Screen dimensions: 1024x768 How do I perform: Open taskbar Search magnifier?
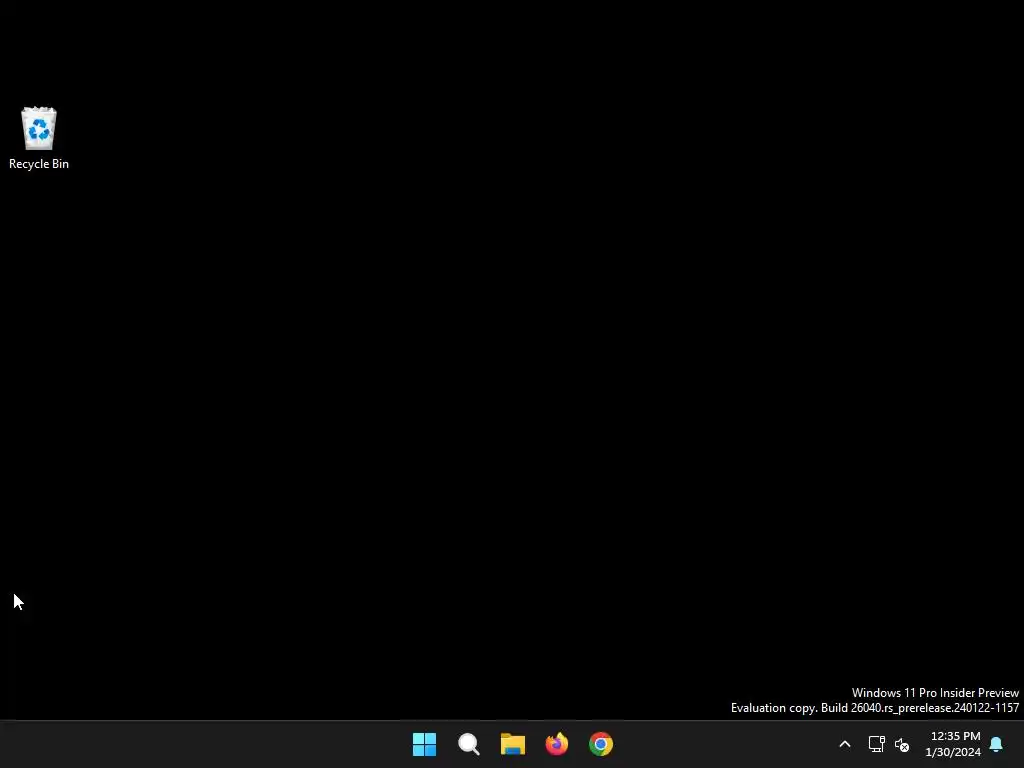click(469, 744)
